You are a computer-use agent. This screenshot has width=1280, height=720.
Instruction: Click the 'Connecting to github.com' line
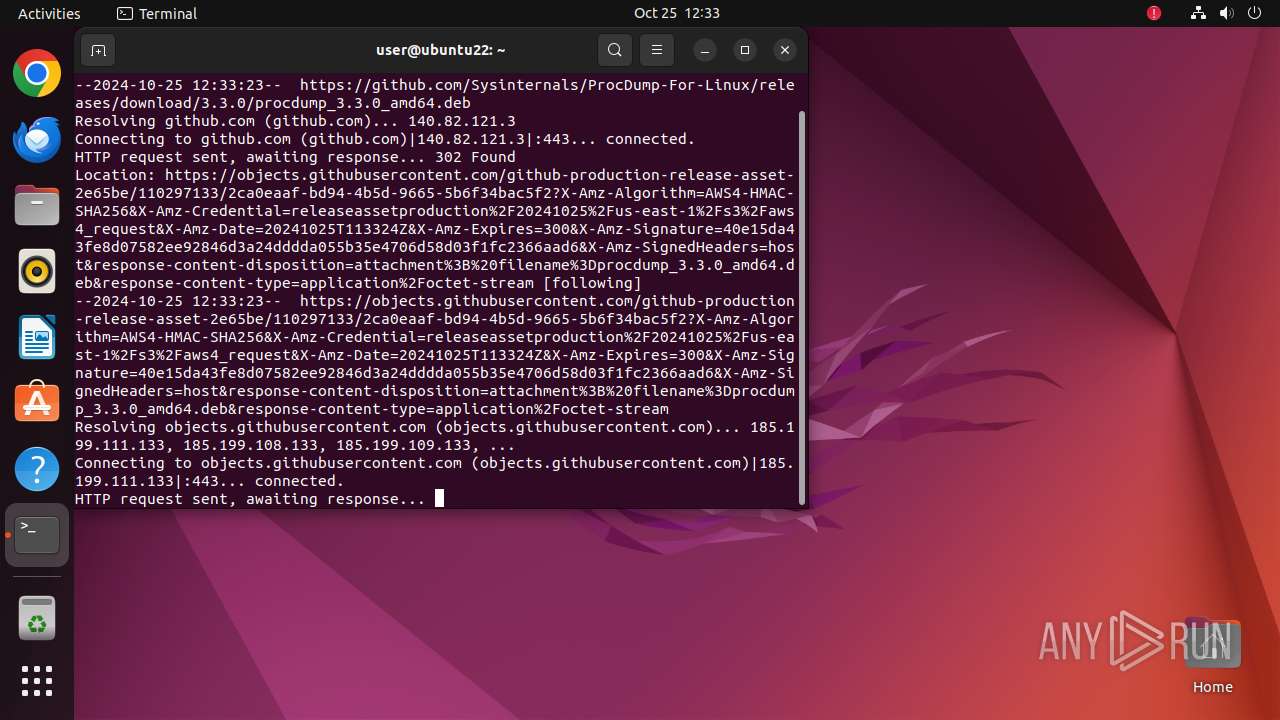pos(385,139)
